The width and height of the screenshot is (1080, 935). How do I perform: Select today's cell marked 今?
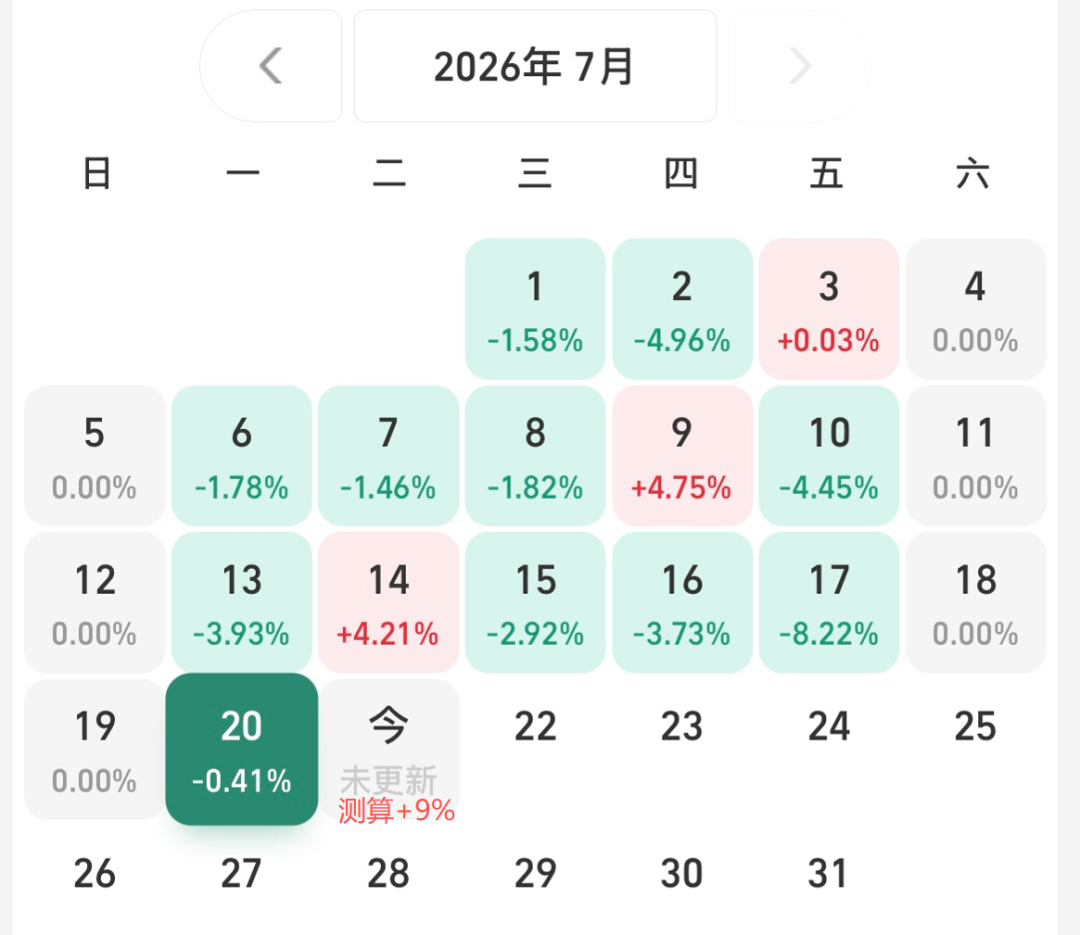388,749
